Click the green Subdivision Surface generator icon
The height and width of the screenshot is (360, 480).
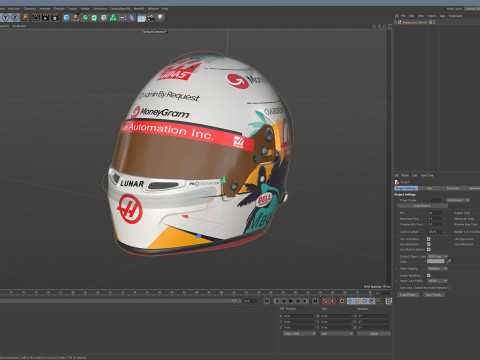[85, 17]
